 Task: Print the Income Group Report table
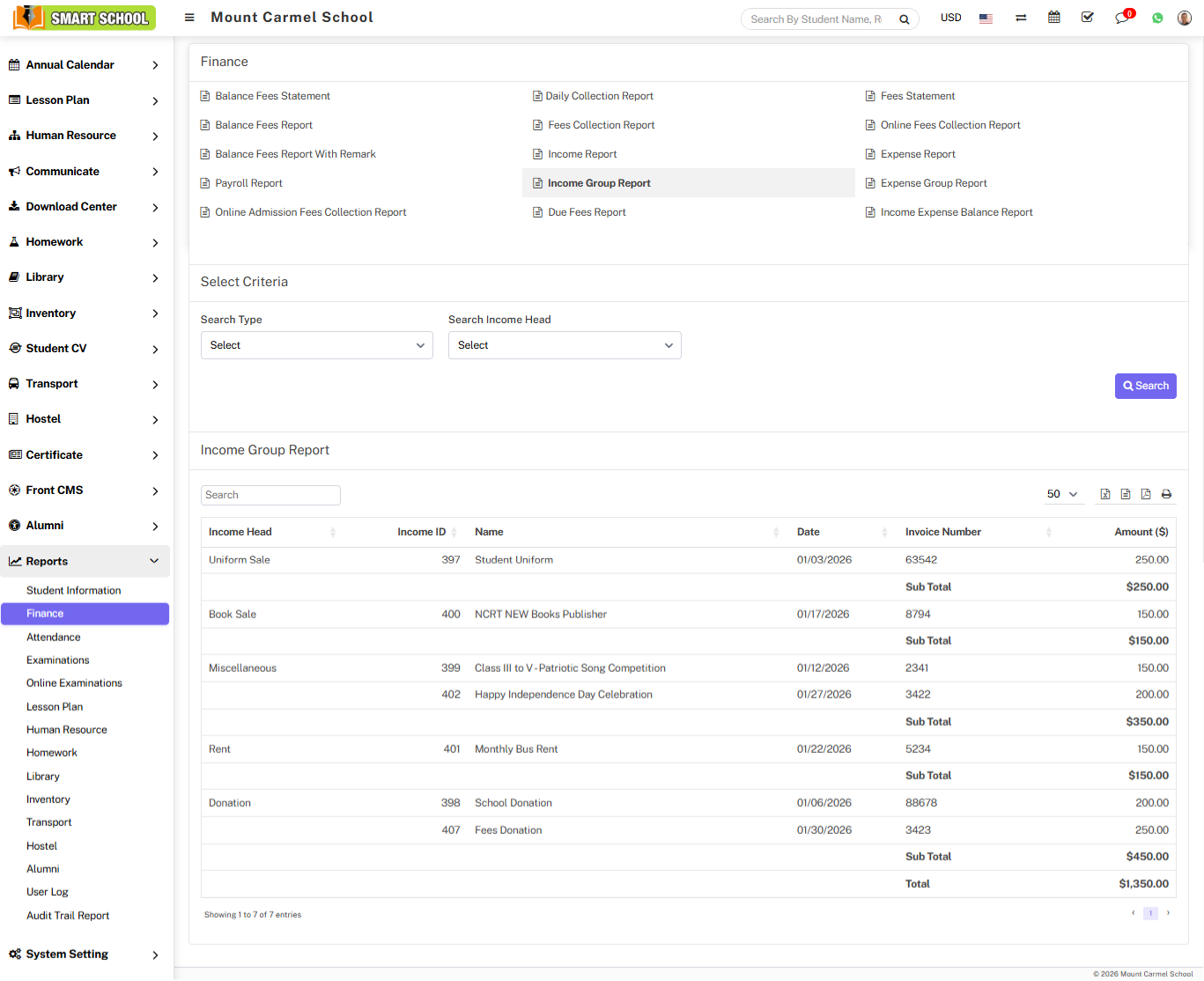pyautogui.click(x=1166, y=494)
